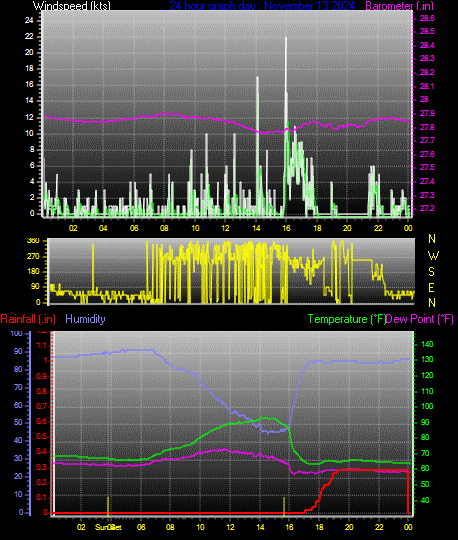The width and height of the screenshot is (458, 540).
Task: Click the W compass label
Action: [433, 256]
